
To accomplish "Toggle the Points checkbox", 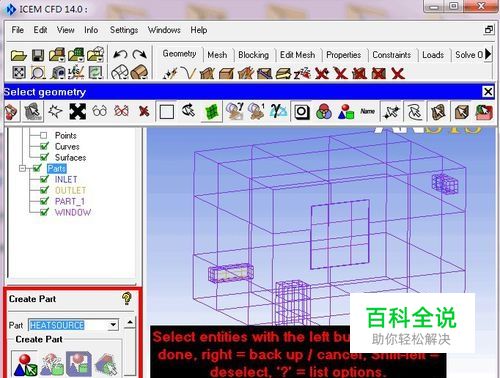I will (43, 135).
